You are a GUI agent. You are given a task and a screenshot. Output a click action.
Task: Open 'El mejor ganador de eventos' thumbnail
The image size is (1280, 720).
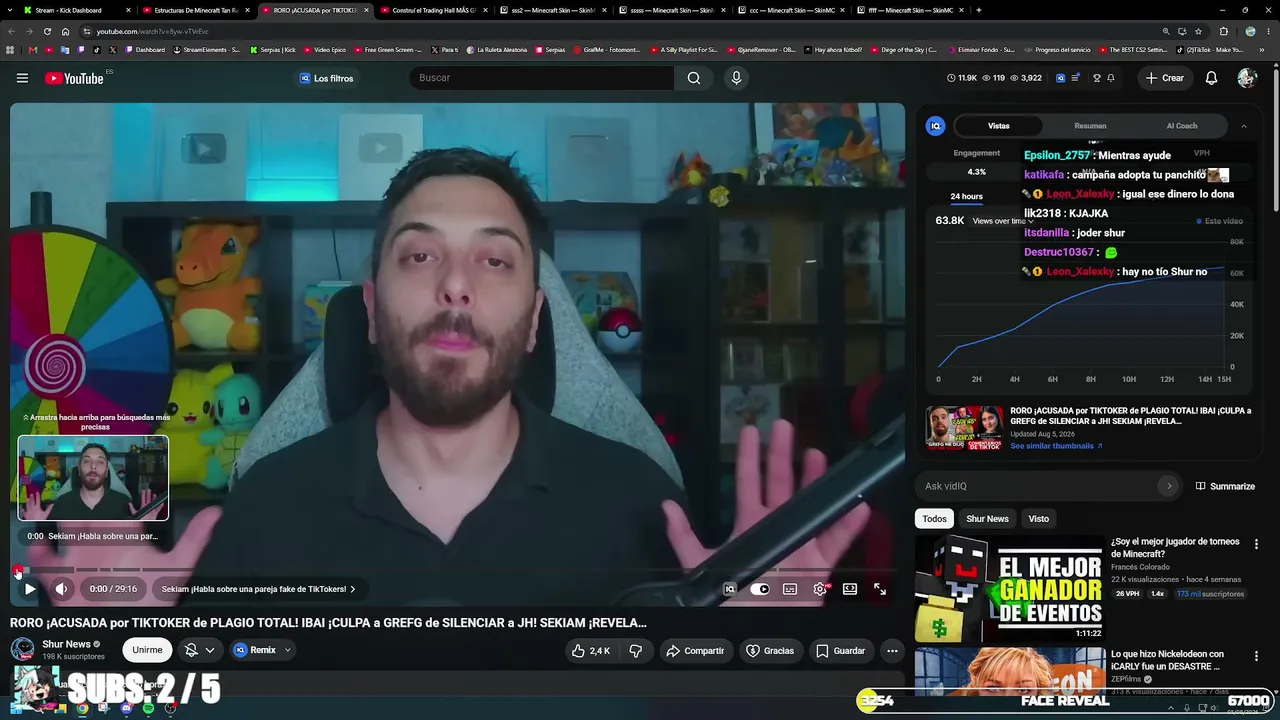tap(1008, 587)
